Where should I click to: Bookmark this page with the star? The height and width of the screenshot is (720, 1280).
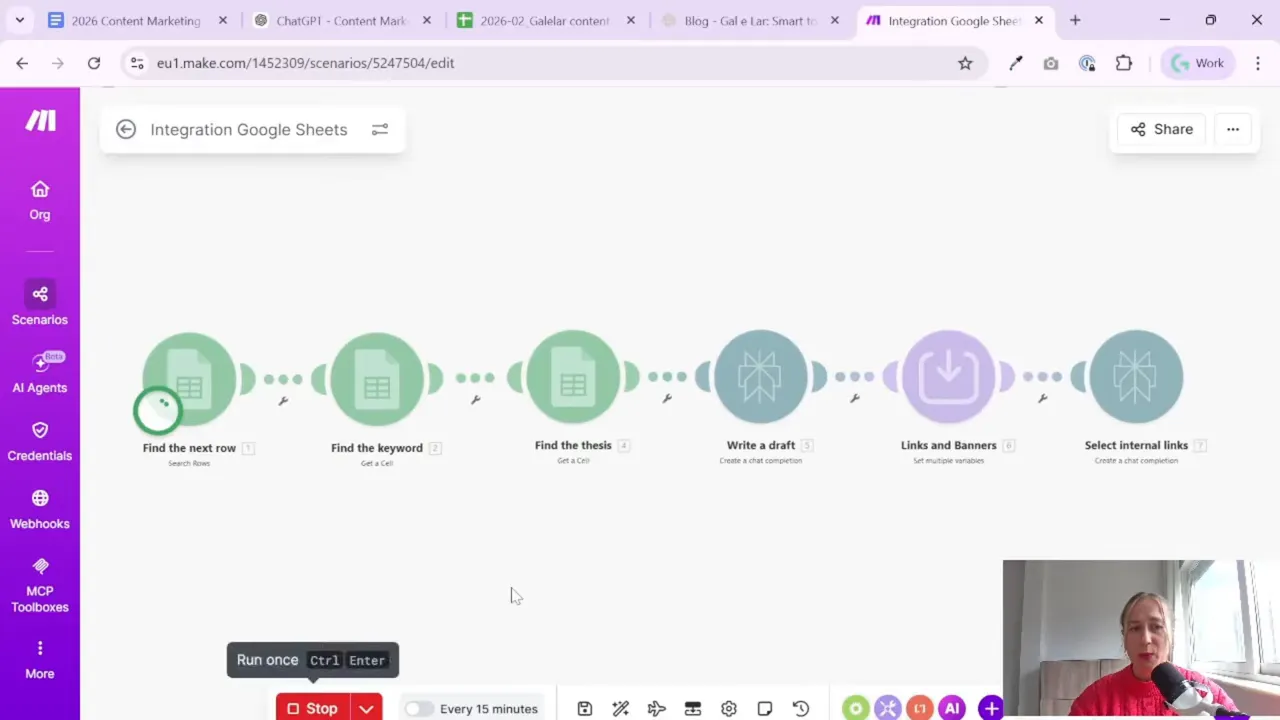(965, 63)
